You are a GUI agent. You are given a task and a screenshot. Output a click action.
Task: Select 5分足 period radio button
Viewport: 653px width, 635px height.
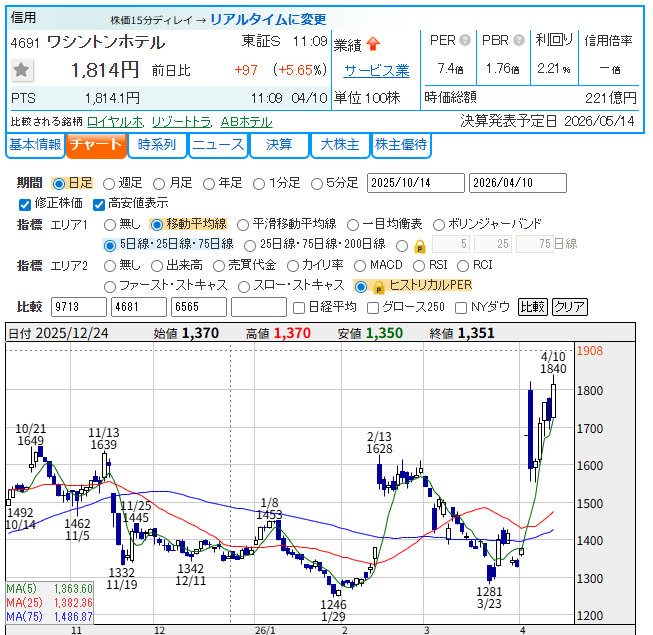pos(317,184)
